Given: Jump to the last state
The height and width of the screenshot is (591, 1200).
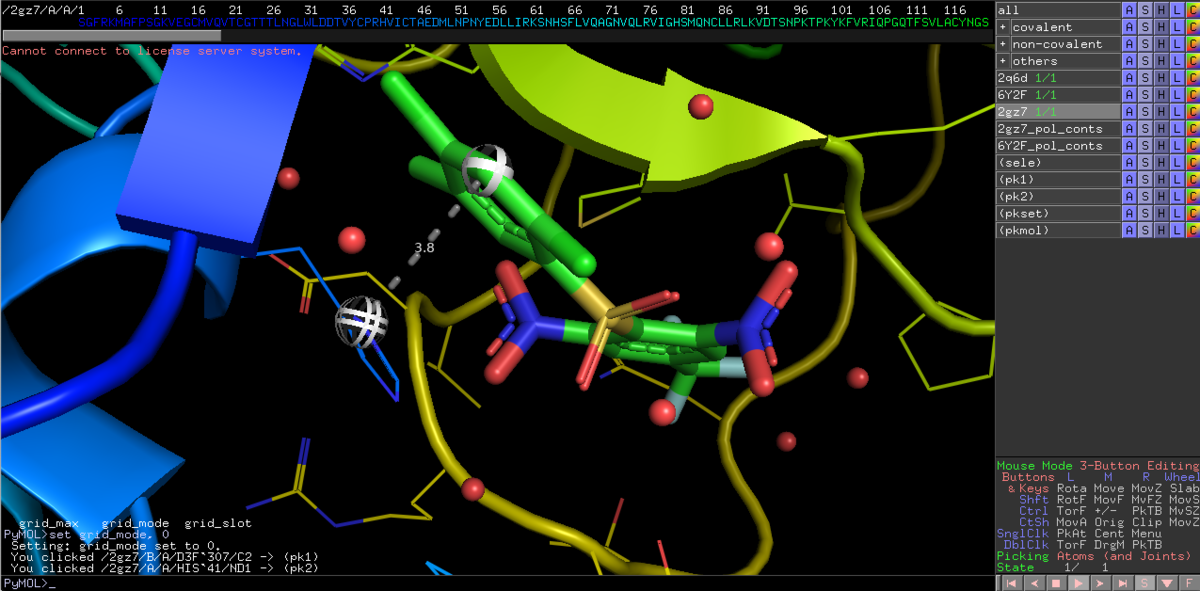Looking at the screenshot, I should (1122, 582).
